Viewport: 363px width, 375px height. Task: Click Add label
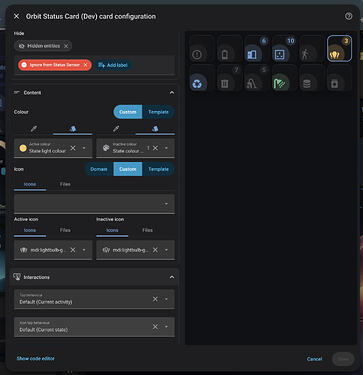coord(113,65)
